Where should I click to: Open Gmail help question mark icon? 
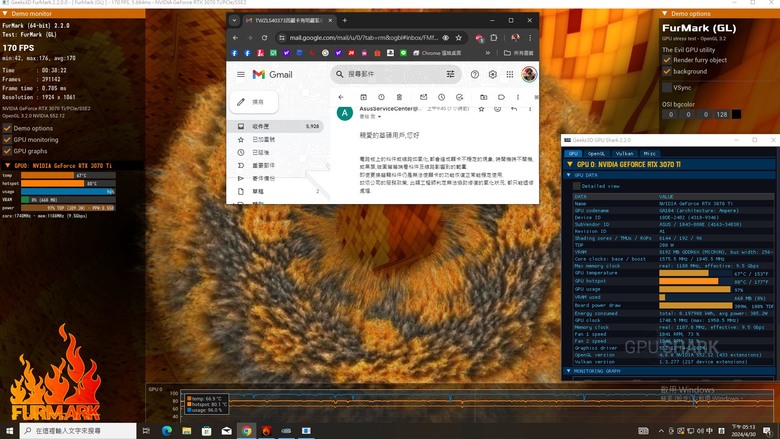(475, 75)
